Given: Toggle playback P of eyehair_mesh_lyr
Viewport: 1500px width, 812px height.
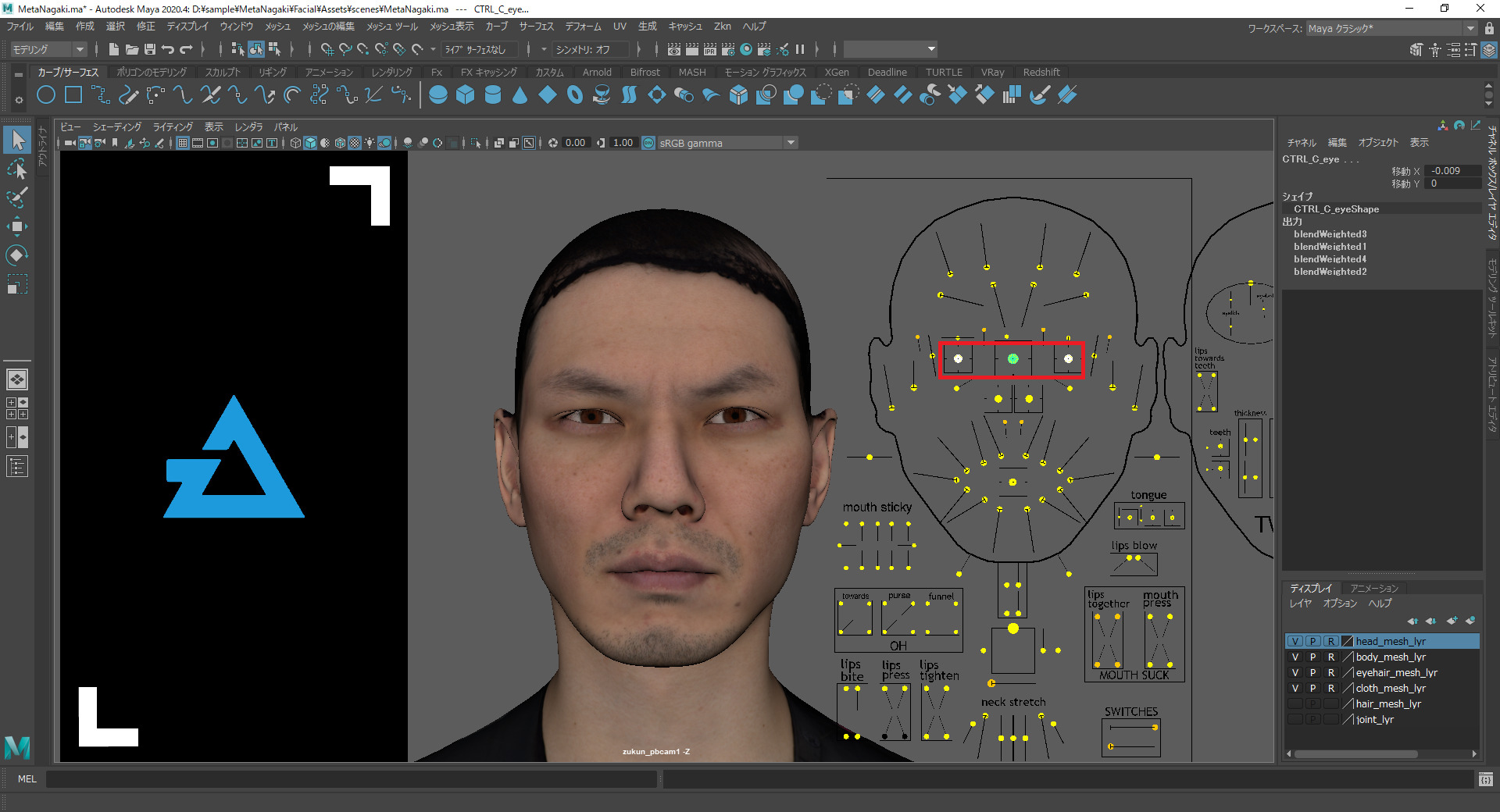Looking at the screenshot, I should [1312, 672].
